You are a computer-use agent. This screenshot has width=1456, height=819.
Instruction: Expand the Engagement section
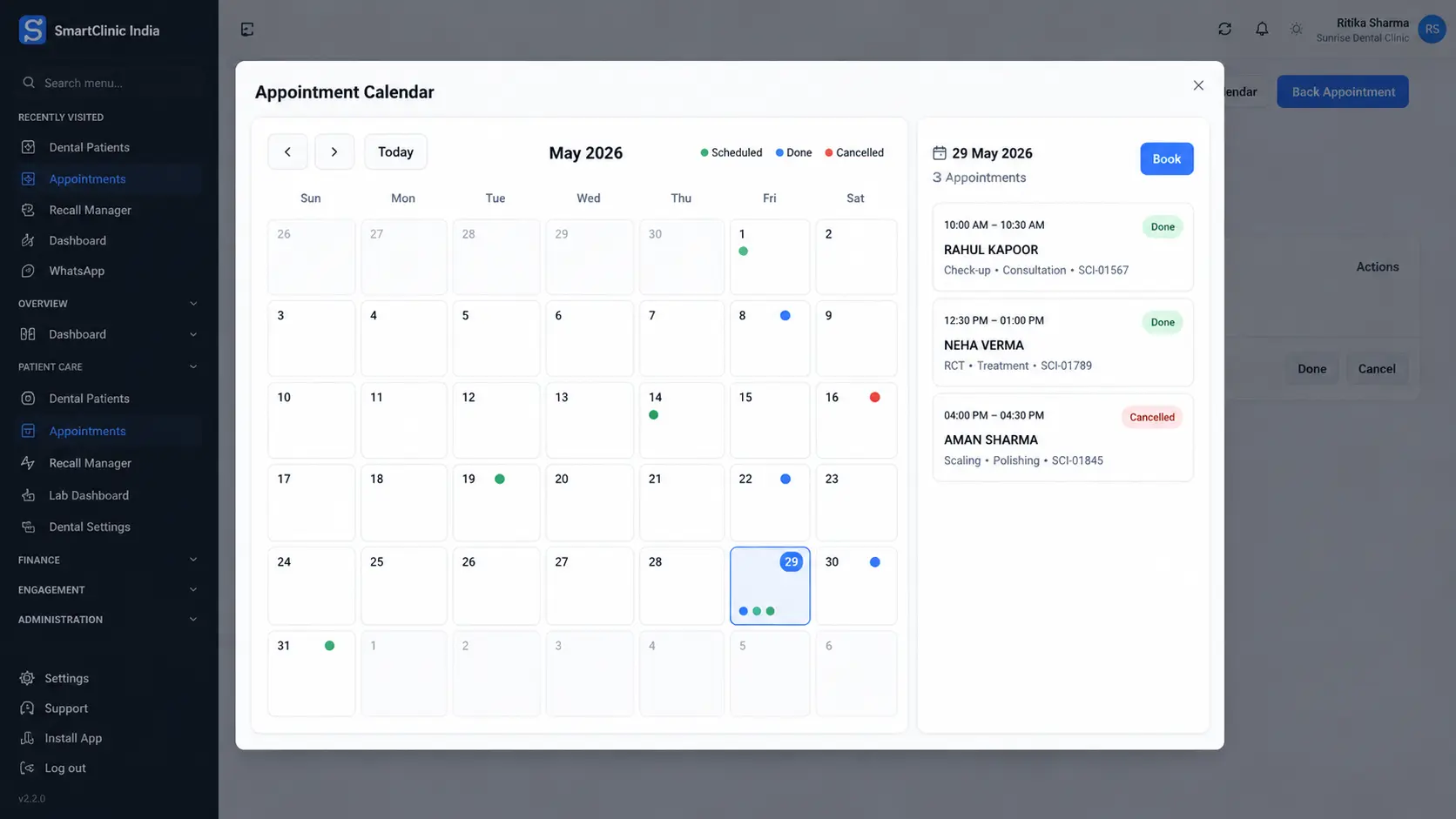pos(193,589)
